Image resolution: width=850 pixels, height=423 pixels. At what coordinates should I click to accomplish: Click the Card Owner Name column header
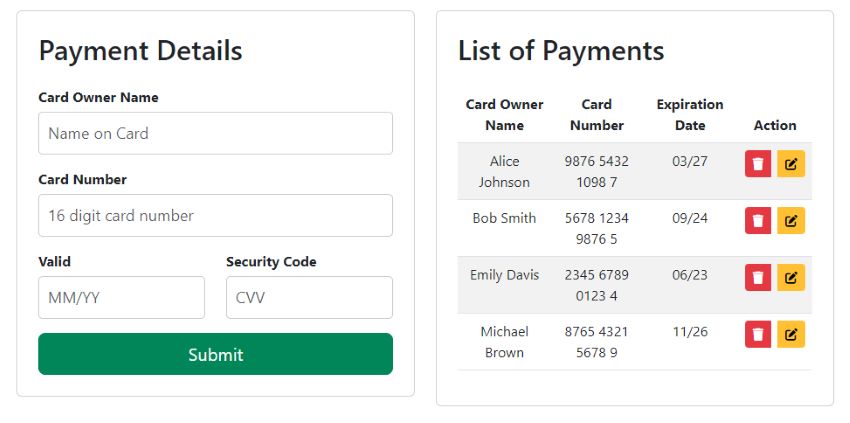(x=505, y=115)
